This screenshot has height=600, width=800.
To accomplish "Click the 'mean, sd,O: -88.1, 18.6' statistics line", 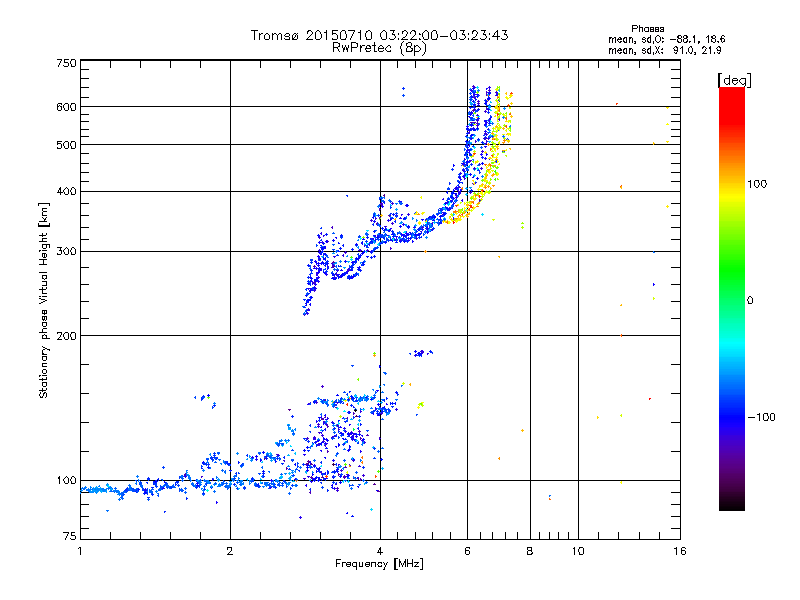I will pyautogui.click(x=666, y=39).
